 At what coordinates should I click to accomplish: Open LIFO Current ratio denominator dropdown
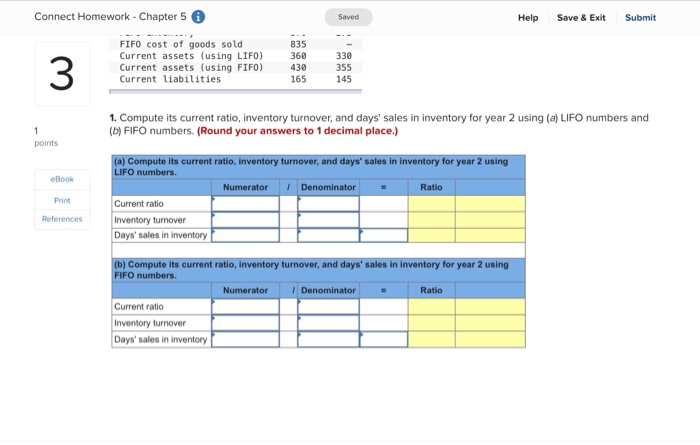coord(328,204)
